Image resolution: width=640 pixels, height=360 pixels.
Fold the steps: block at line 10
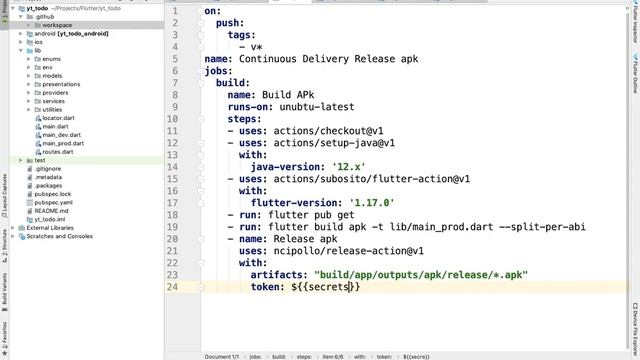point(200,119)
